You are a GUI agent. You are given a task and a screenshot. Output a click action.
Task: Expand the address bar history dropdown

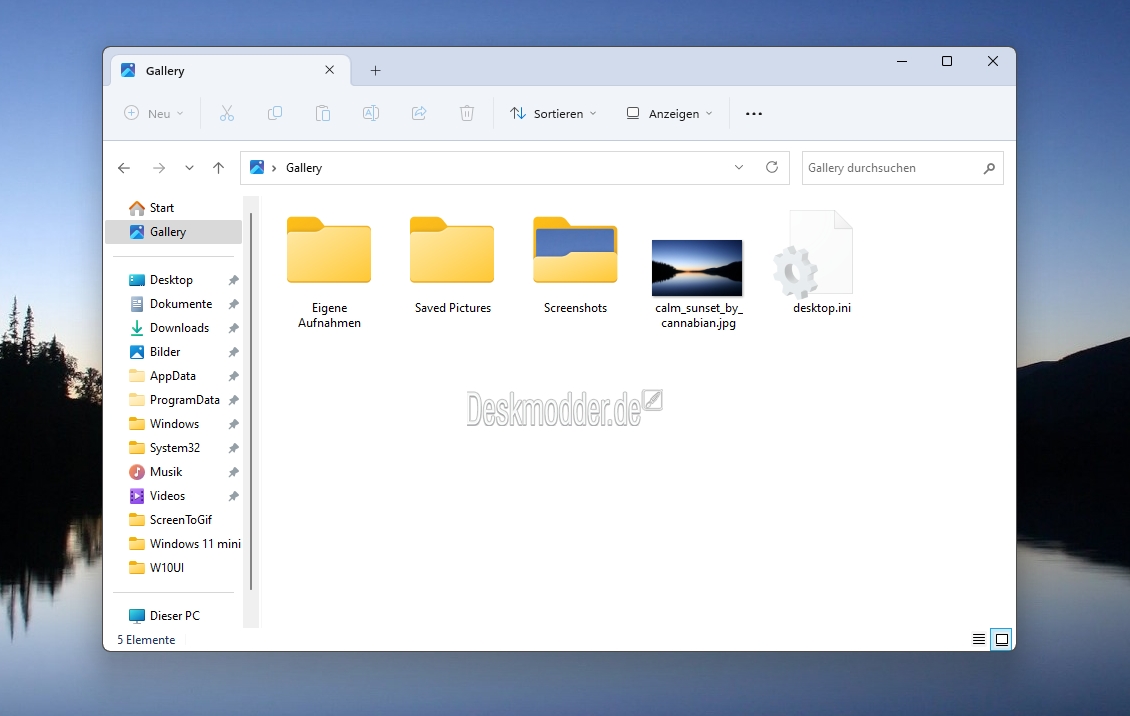[739, 168]
